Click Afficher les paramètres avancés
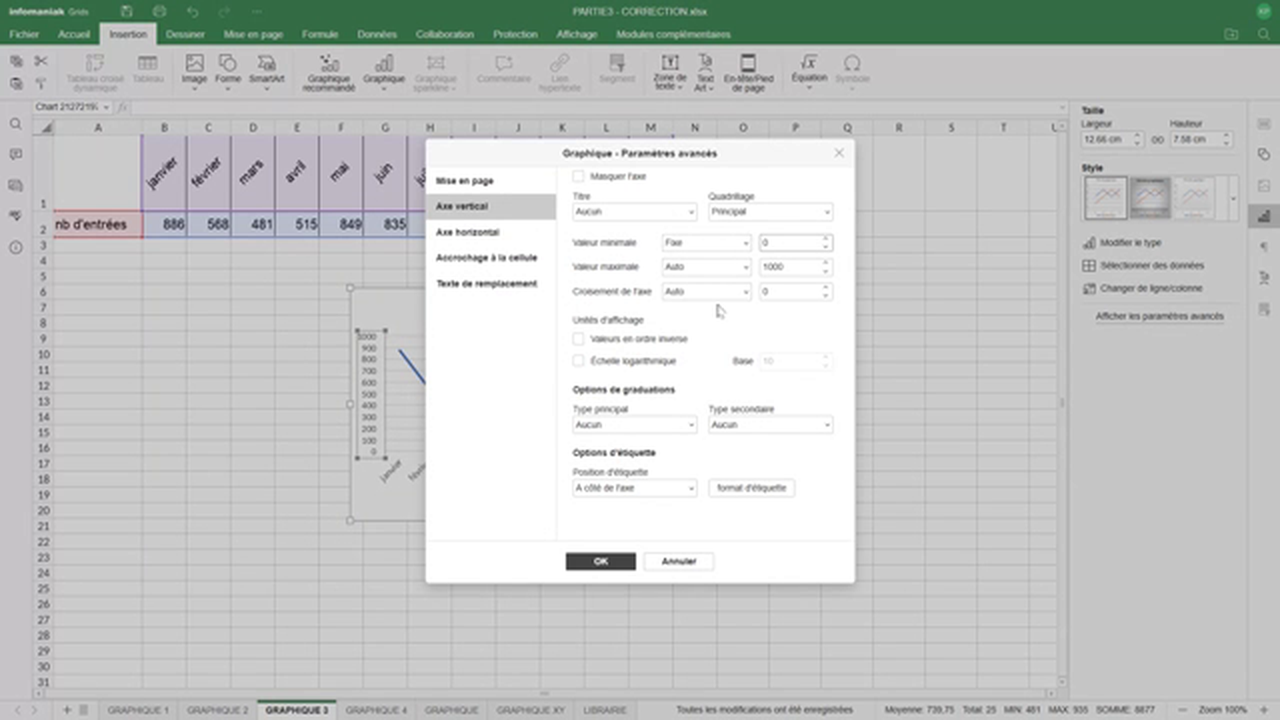1280x720 pixels. pos(1159,316)
